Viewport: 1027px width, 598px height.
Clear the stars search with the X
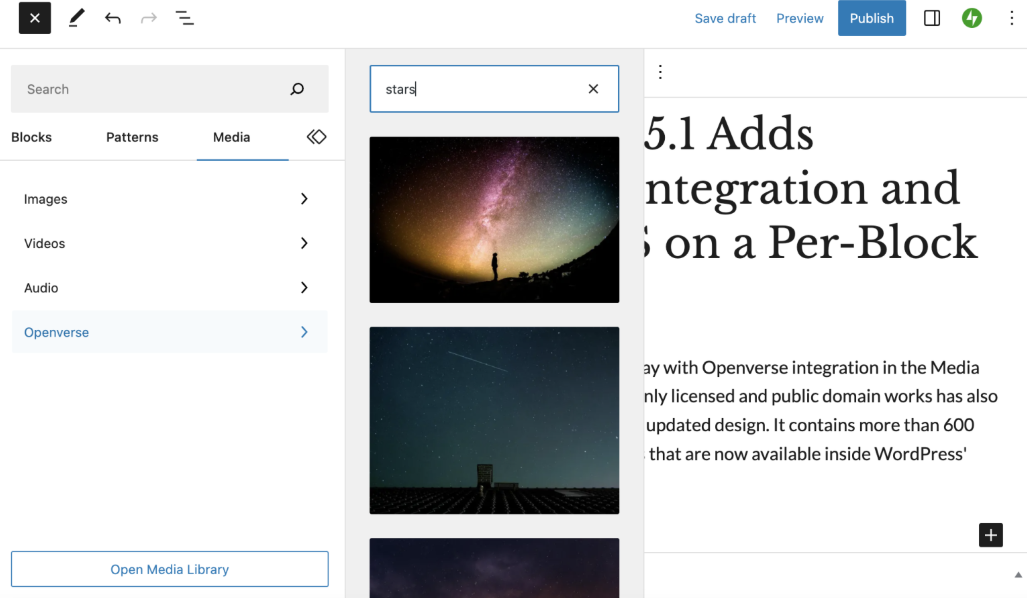tap(593, 88)
